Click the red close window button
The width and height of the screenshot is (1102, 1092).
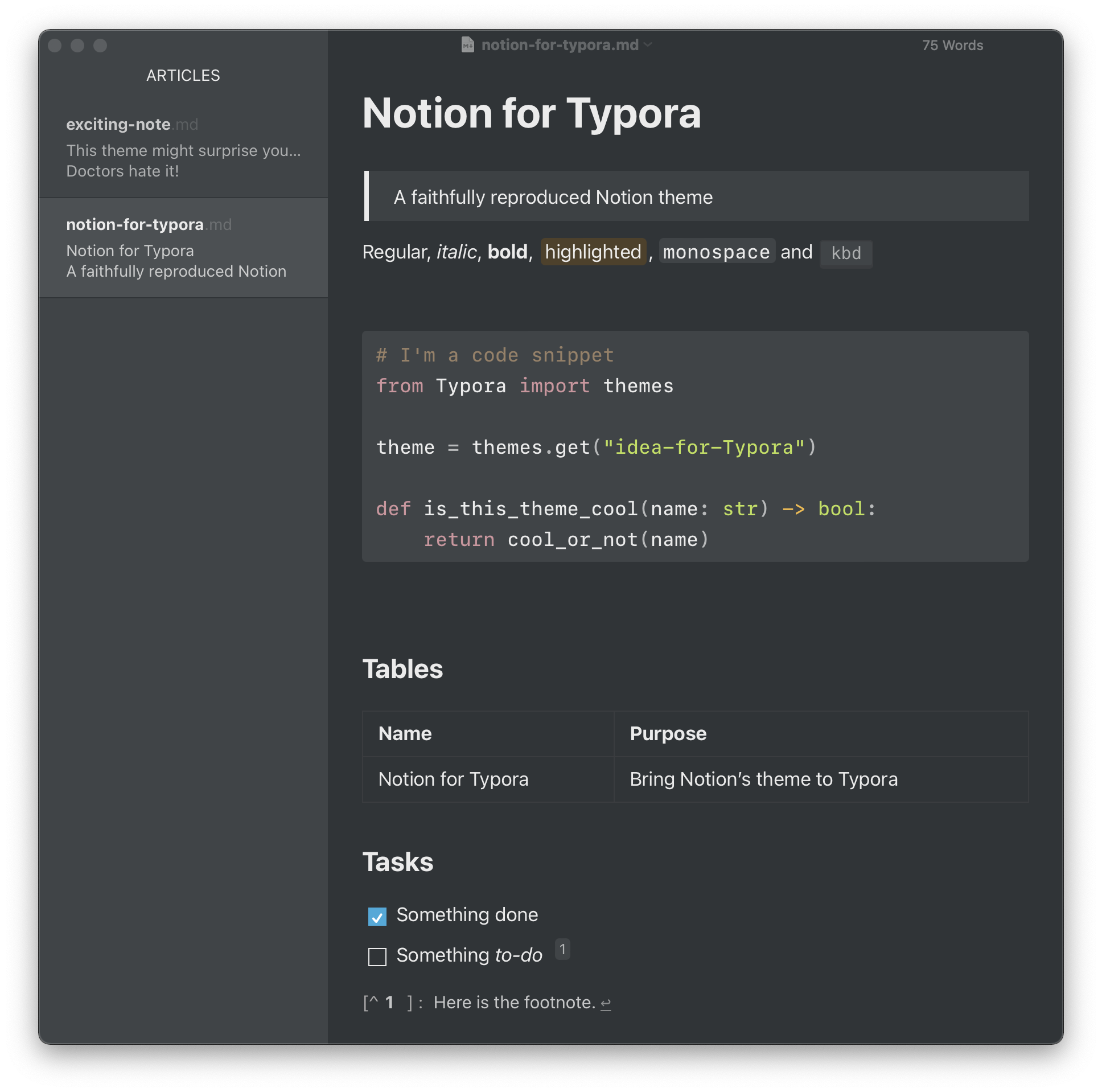coord(55,46)
